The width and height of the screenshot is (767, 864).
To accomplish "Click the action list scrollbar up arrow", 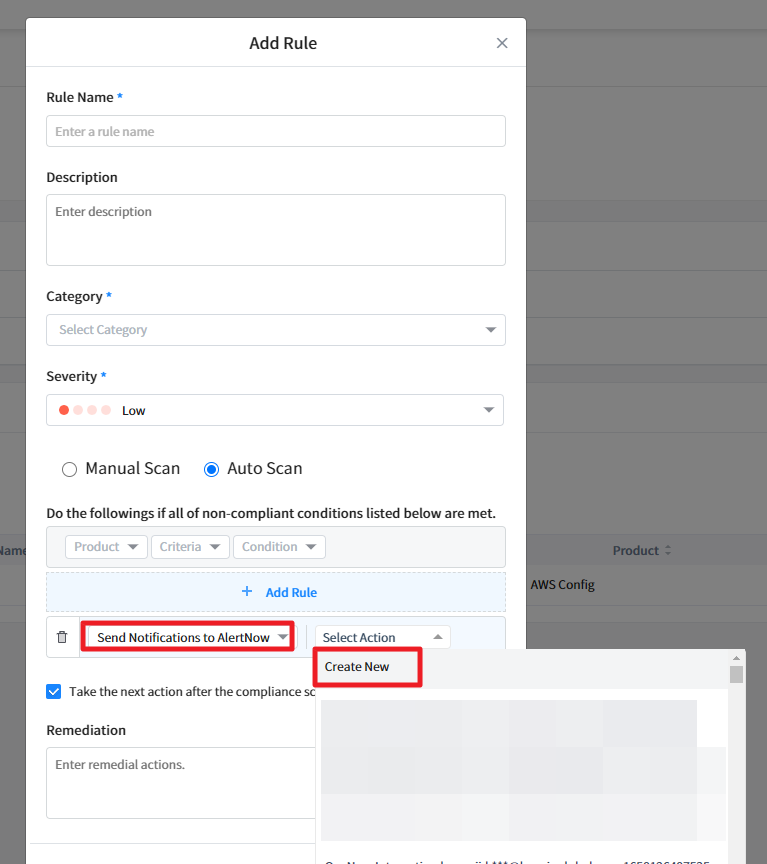I will click(737, 658).
